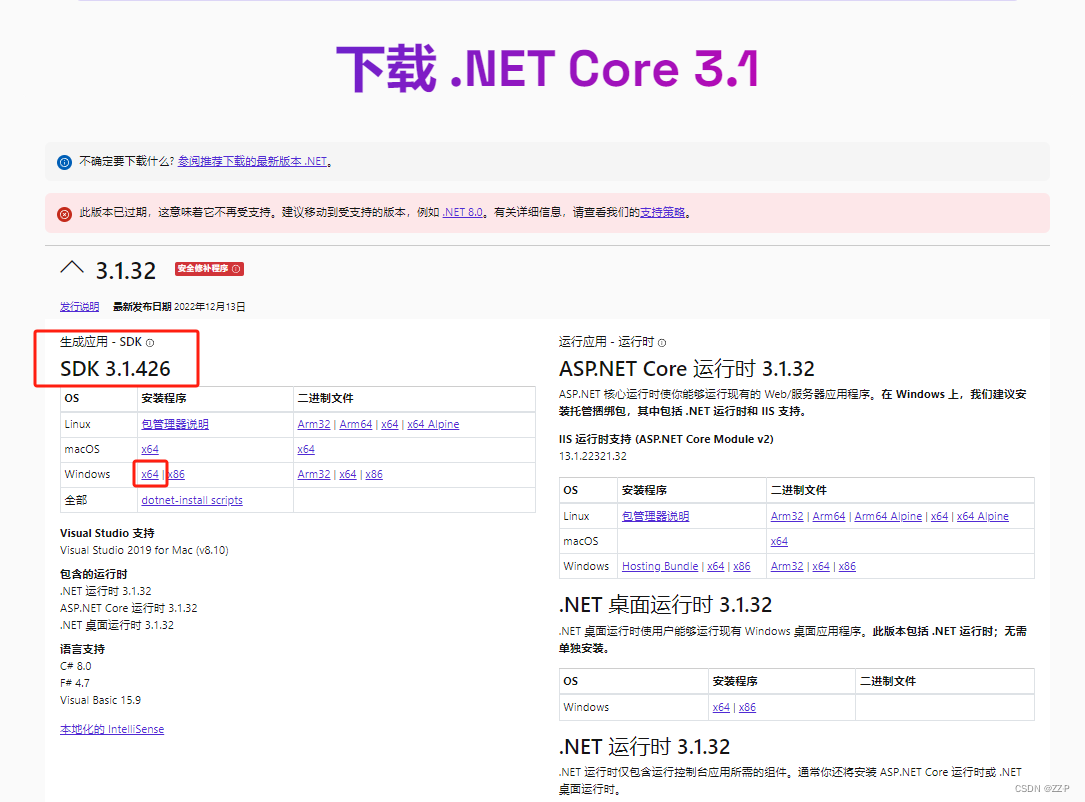Click the IIS version '13.1.22321.32' text
The height and width of the screenshot is (802, 1085).
pyautogui.click(x=593, y=456)
